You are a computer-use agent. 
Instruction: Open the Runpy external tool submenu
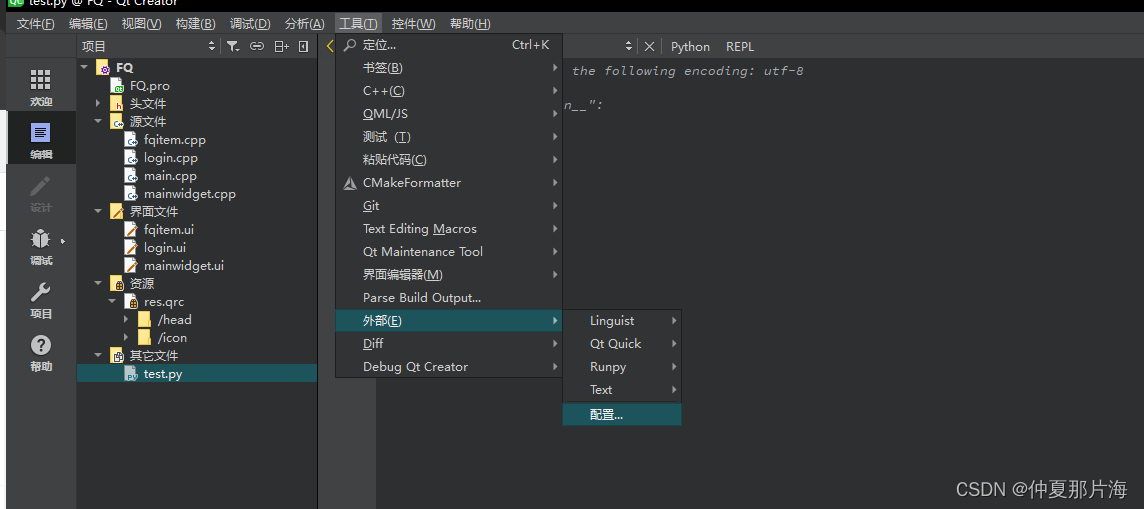point(622,367)
